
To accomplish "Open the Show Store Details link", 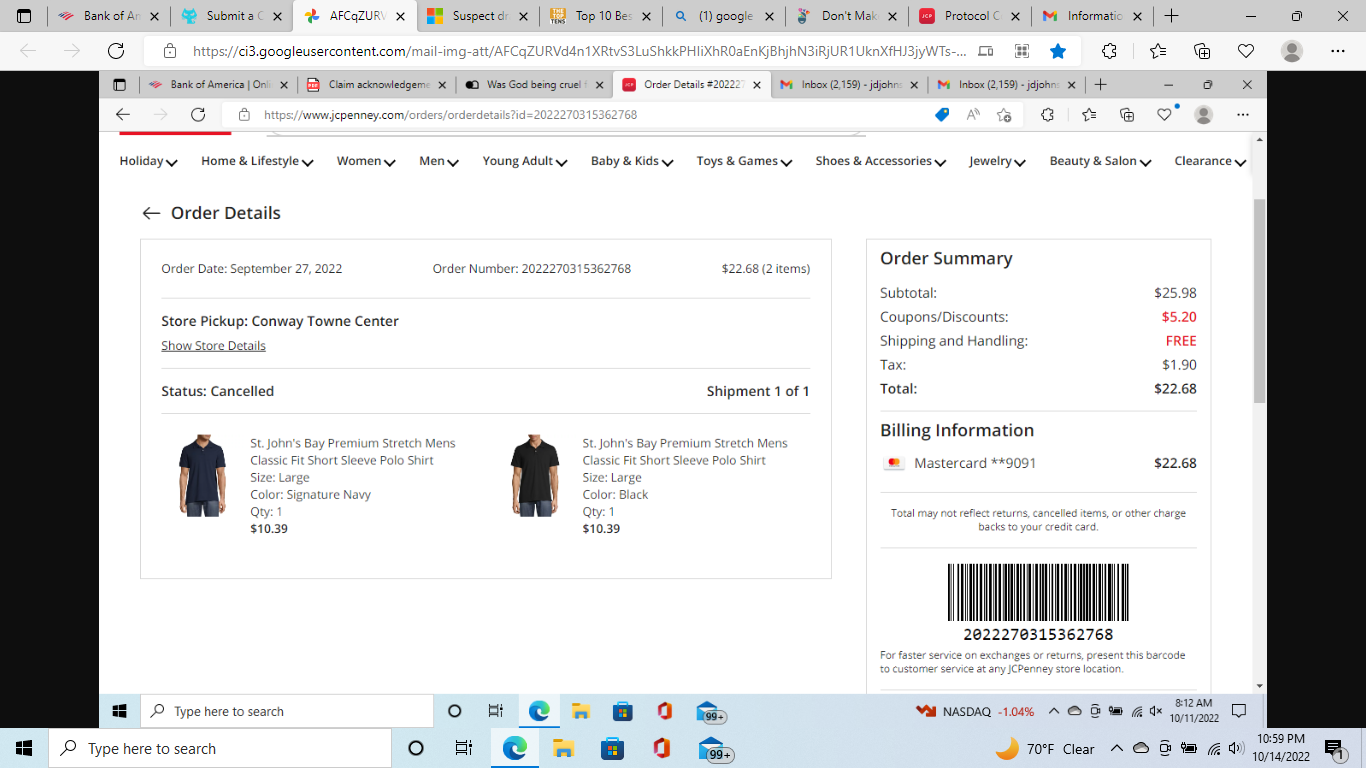I will (x=213, y=345).
